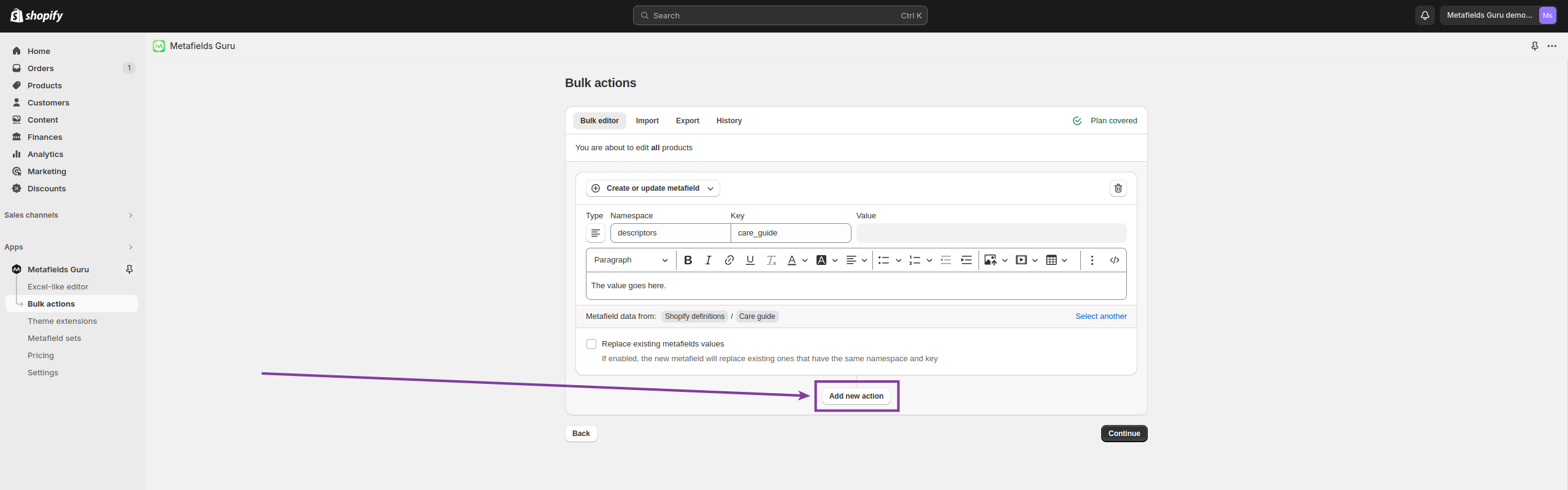Open notifications bell

[1424, 15]
